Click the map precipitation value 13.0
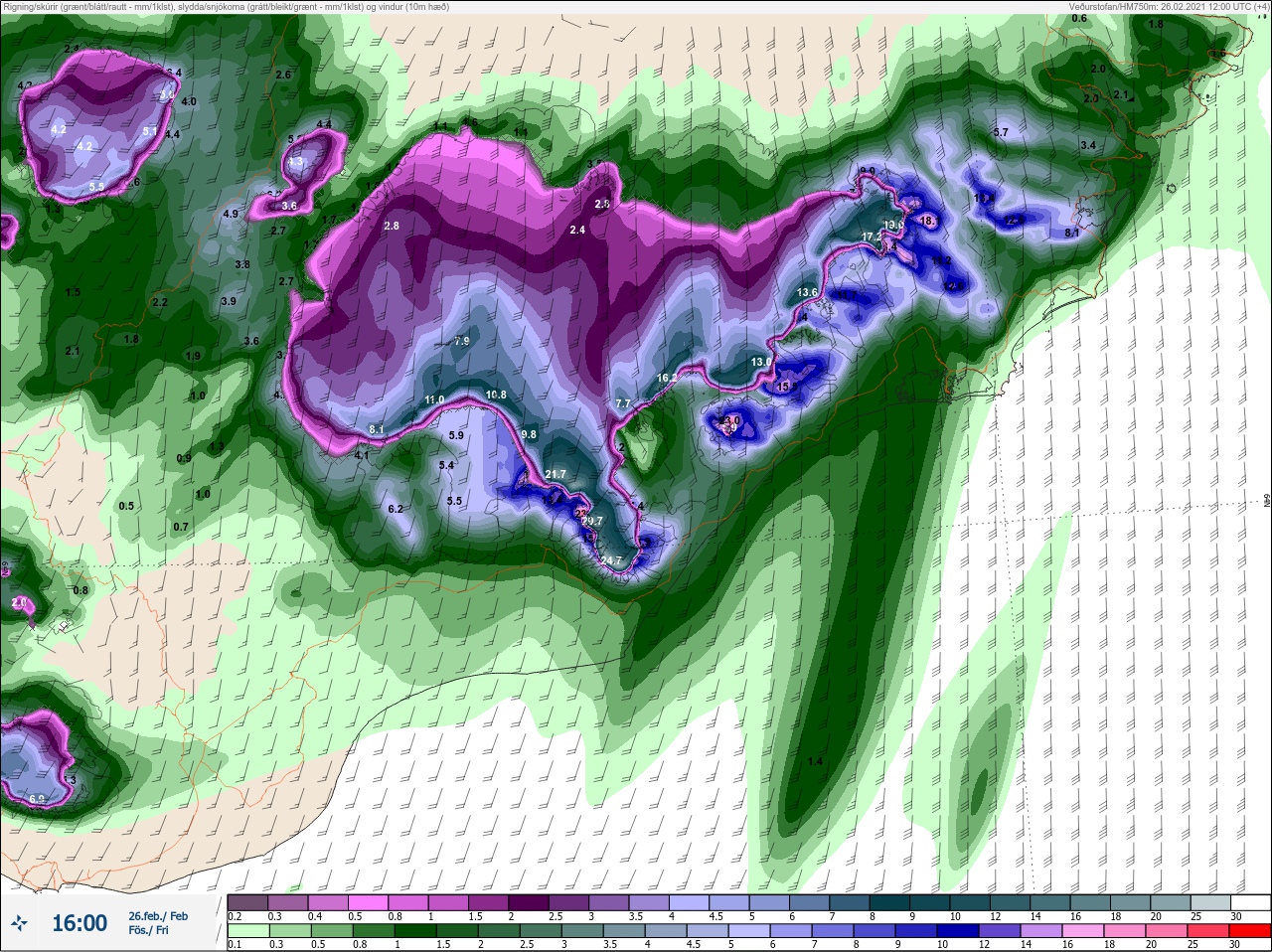 click(761, 362)
